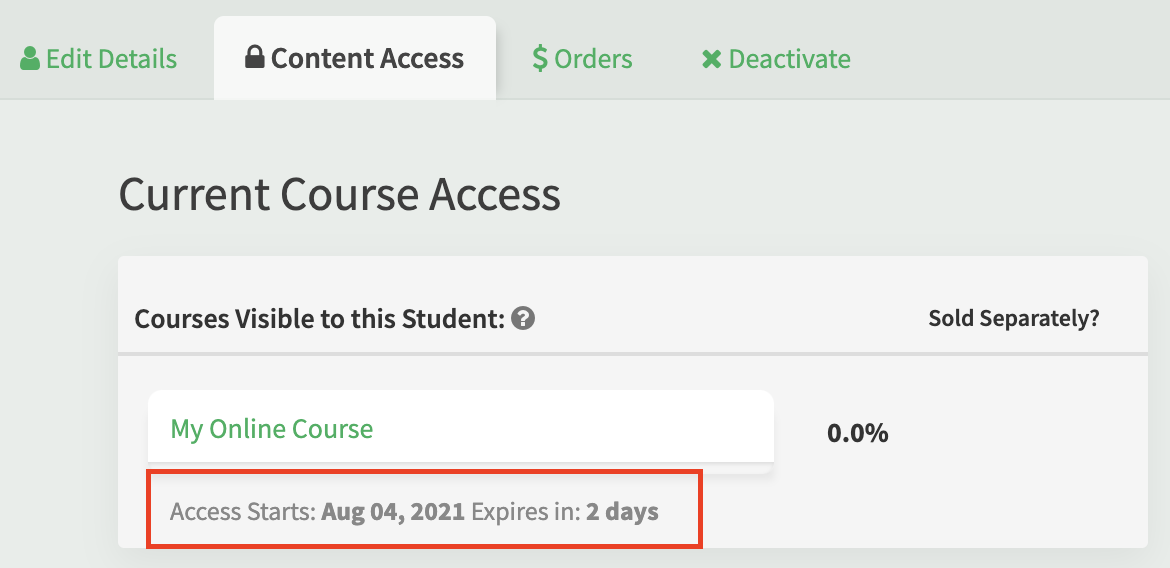
Task: Click the padlock icon on Content Access tab
Action: click(254, 57)
